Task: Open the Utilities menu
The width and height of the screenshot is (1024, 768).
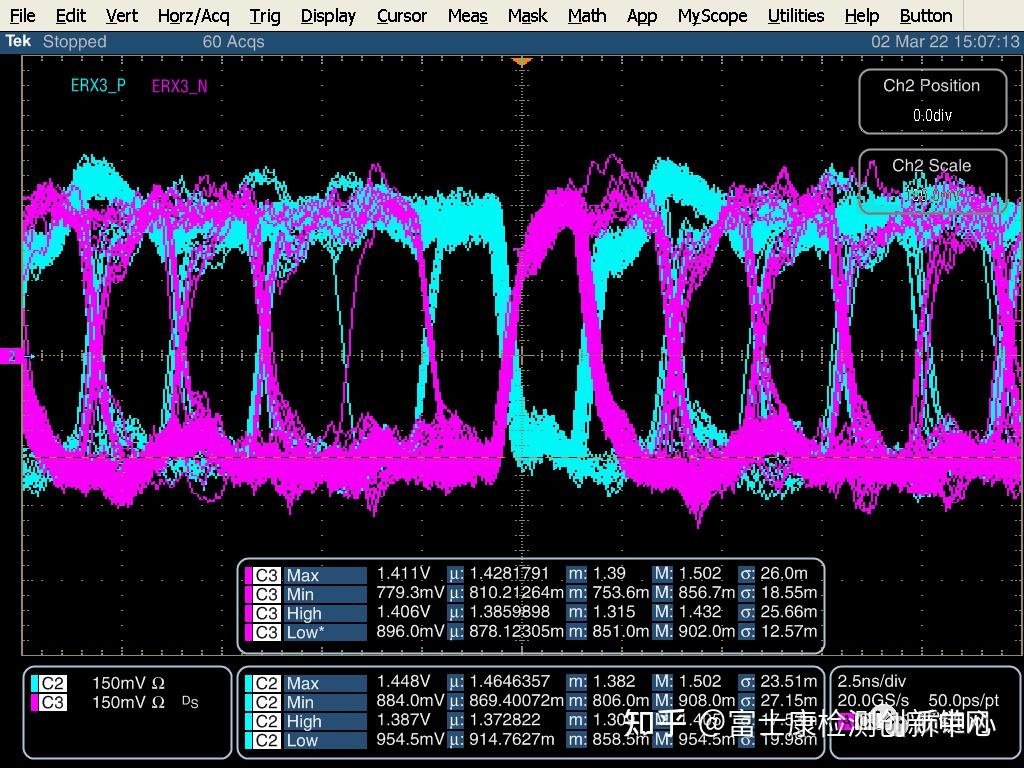Action: tap(796, 16)
